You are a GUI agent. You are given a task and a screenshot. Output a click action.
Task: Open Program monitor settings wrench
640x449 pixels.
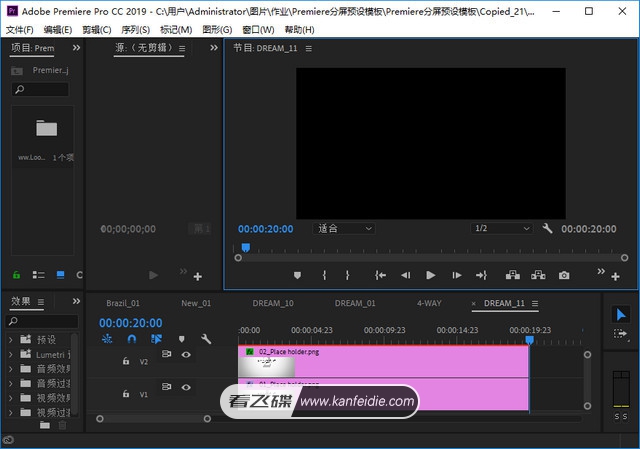[x=547, y=229]
